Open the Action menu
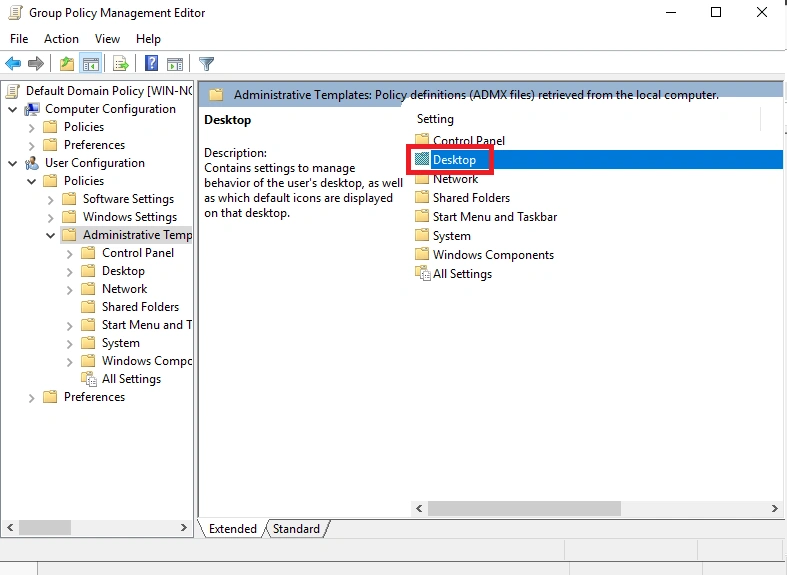 click(61, 39)
